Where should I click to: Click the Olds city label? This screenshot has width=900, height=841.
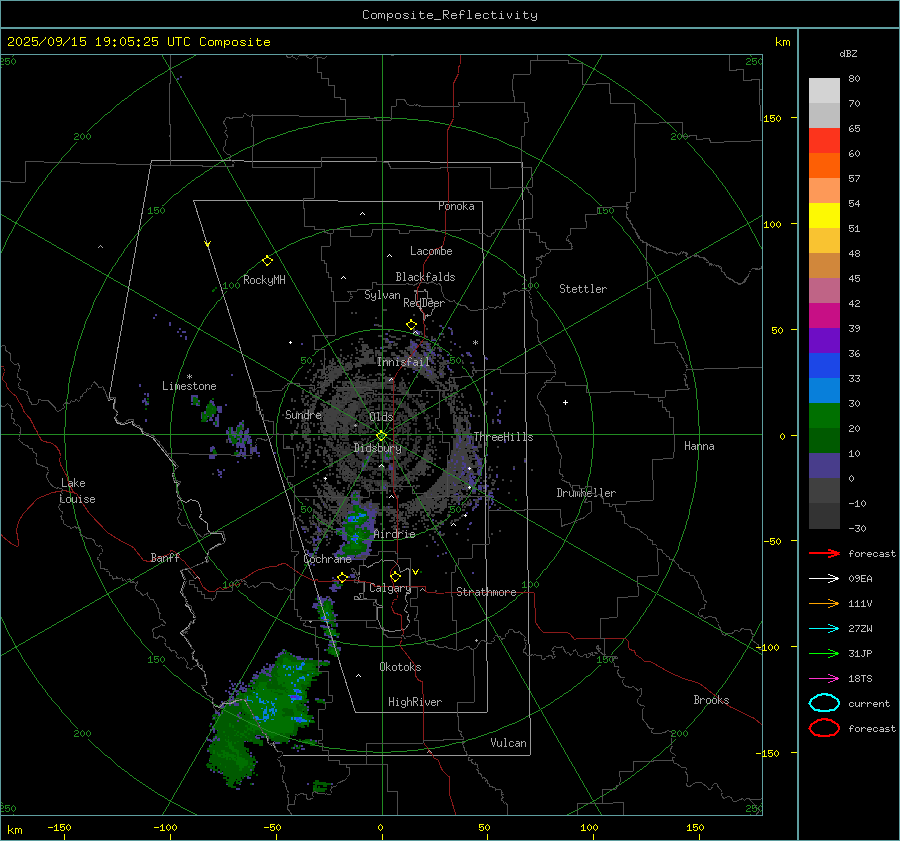381,417
